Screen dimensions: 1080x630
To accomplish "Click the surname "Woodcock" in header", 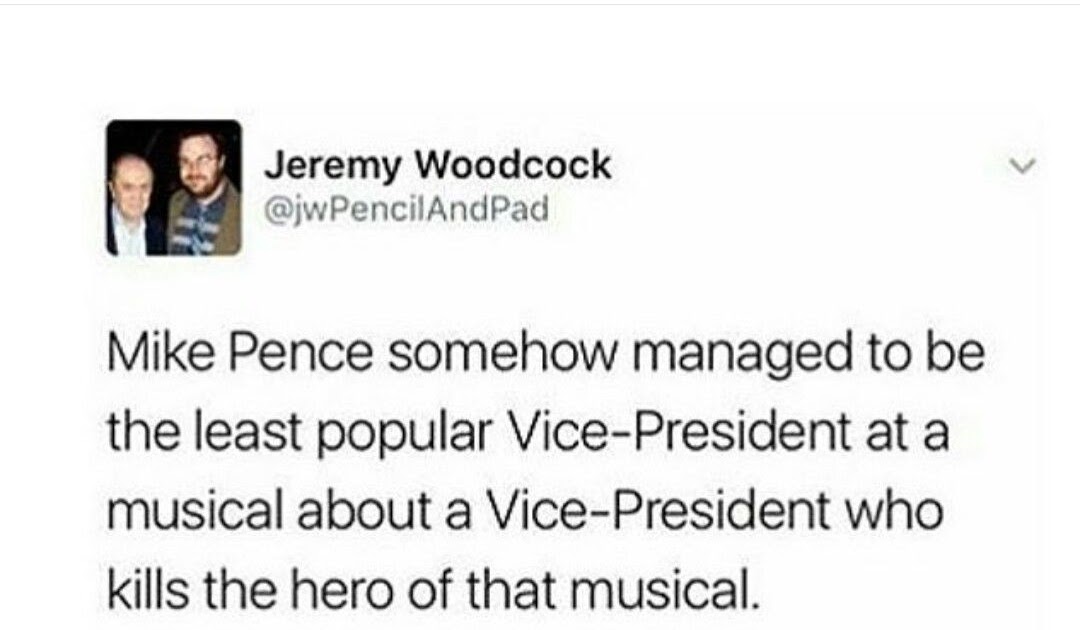I will (514, 165).
